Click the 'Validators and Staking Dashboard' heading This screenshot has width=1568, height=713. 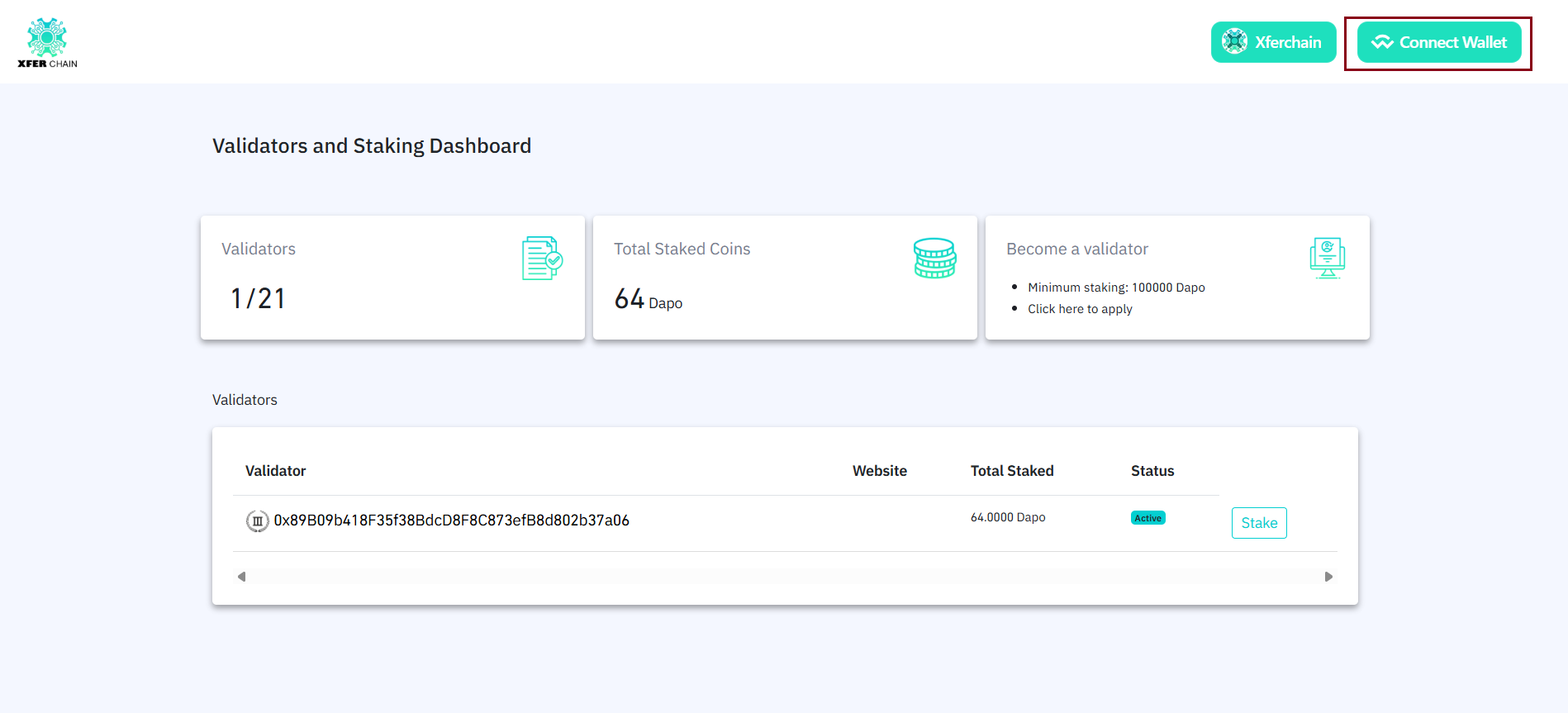372,146
